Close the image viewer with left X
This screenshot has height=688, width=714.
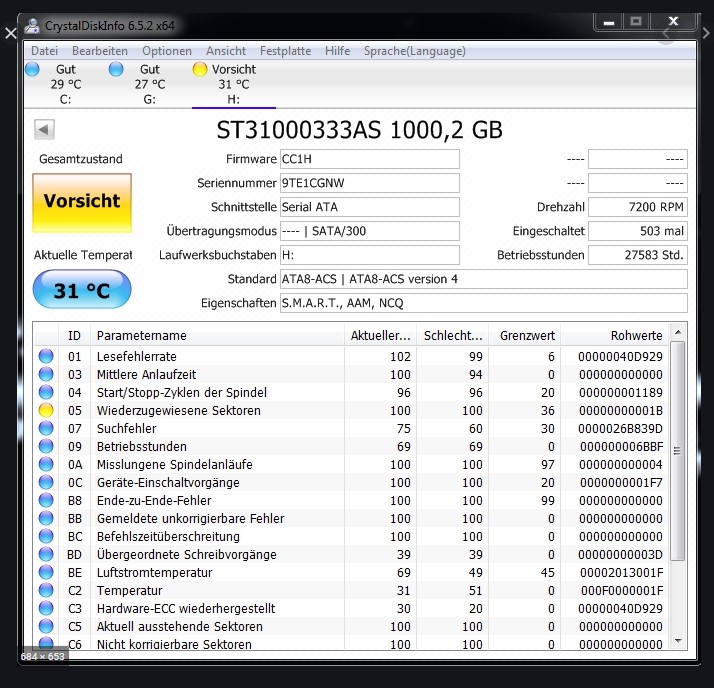pos(10,33)
